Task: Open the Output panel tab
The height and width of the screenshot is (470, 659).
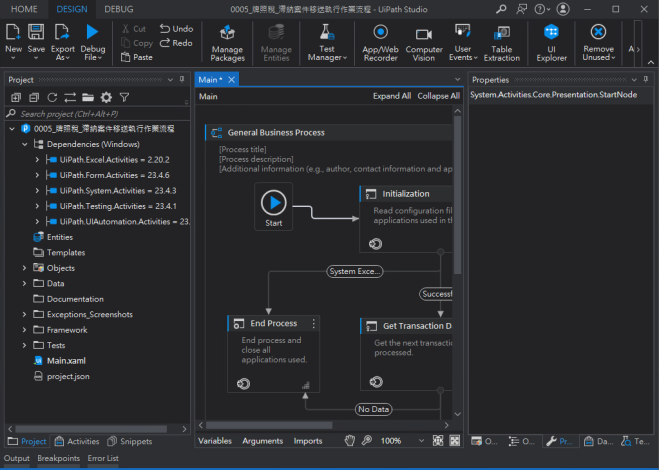Action: pyautogui.click(x=17, y=458)
